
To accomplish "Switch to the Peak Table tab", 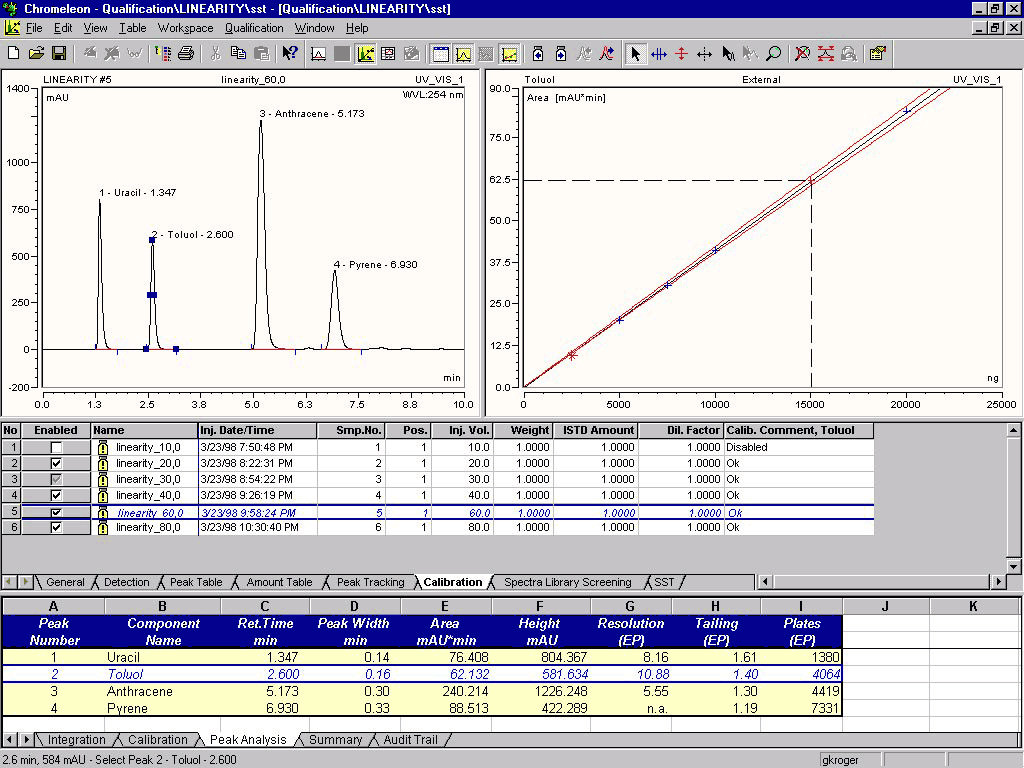I will tap(196, 582).
